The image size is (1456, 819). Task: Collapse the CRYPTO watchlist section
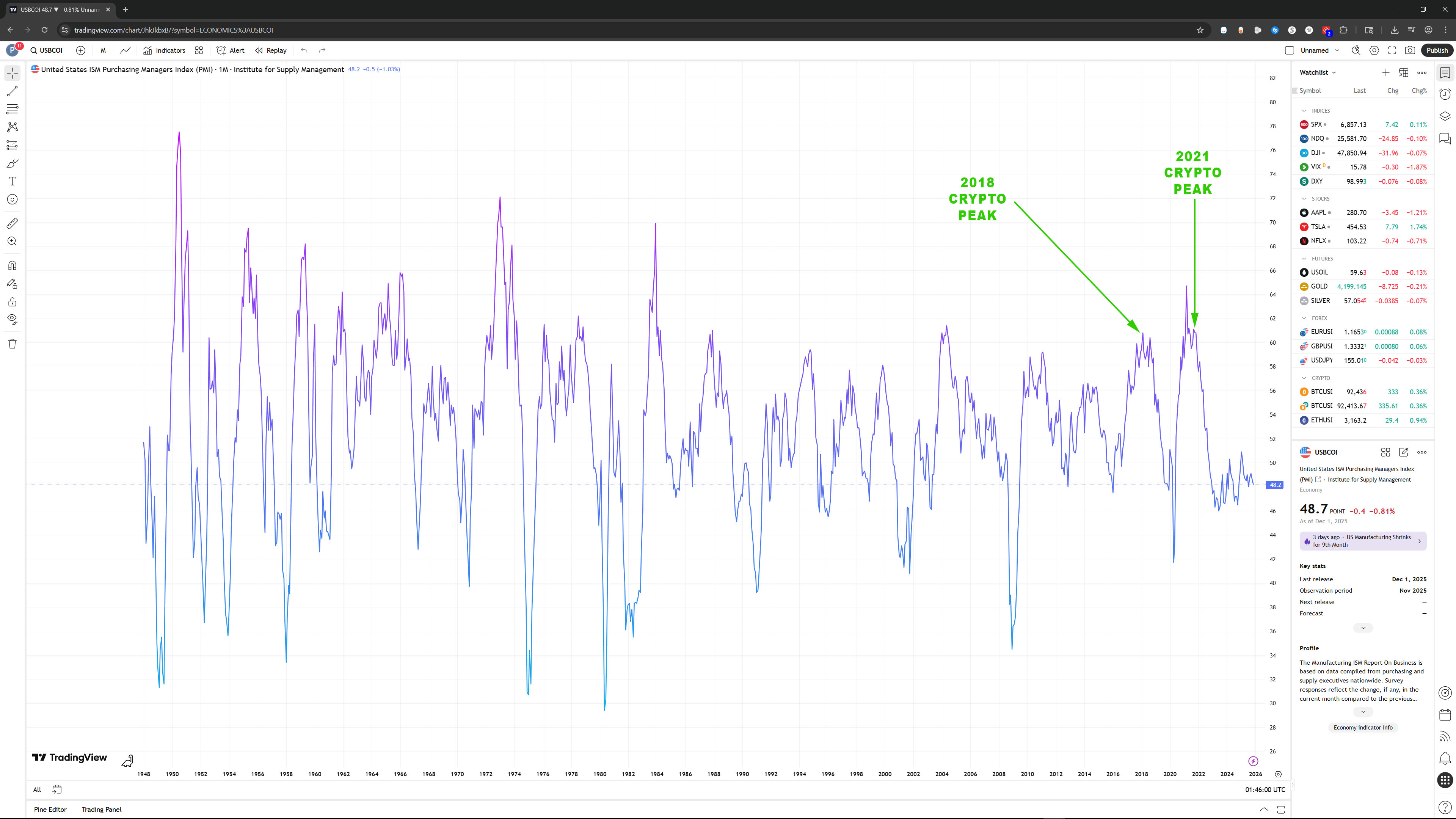[x=1304, y=378]
